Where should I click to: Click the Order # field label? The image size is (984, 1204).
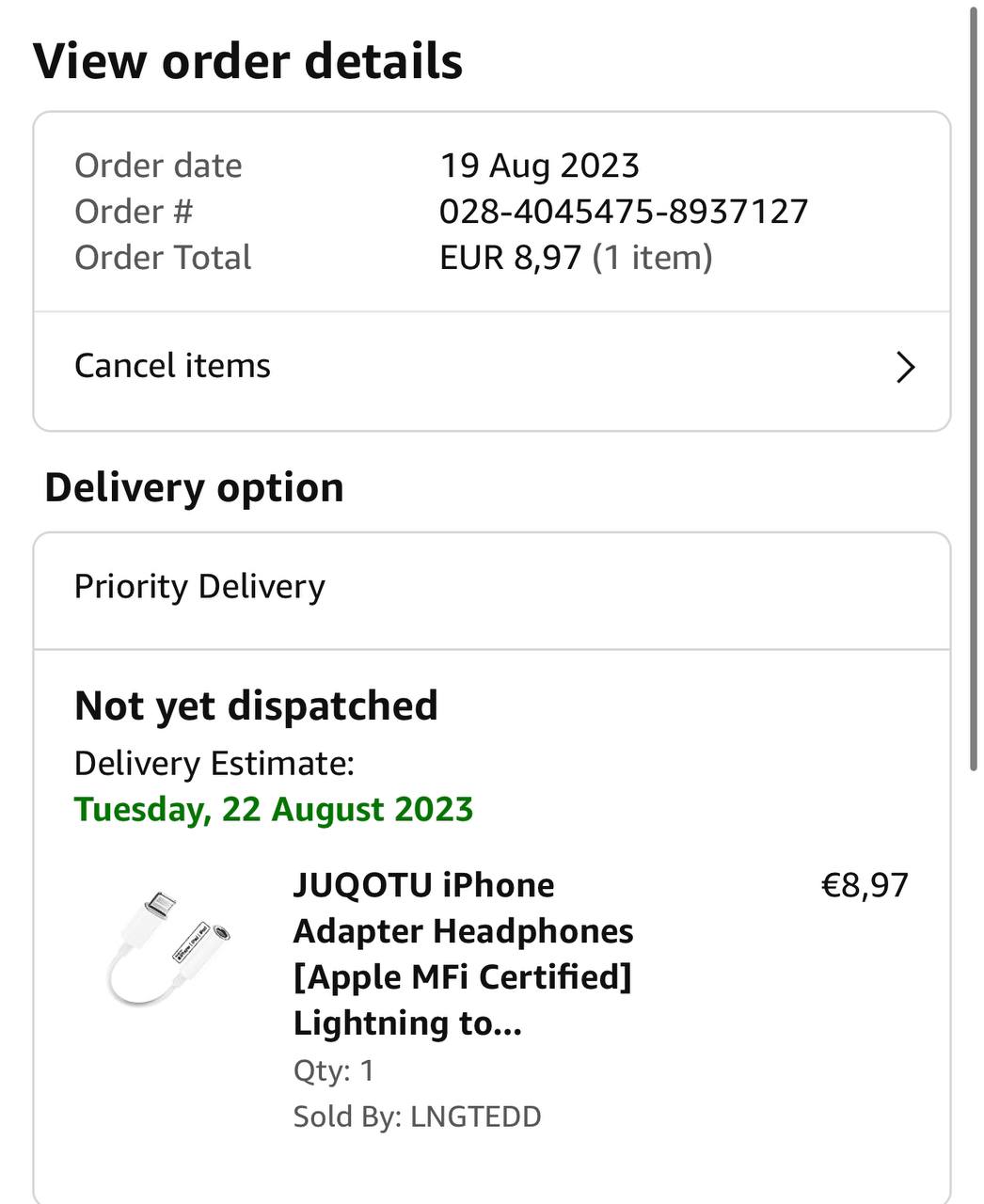coord(134,212)
